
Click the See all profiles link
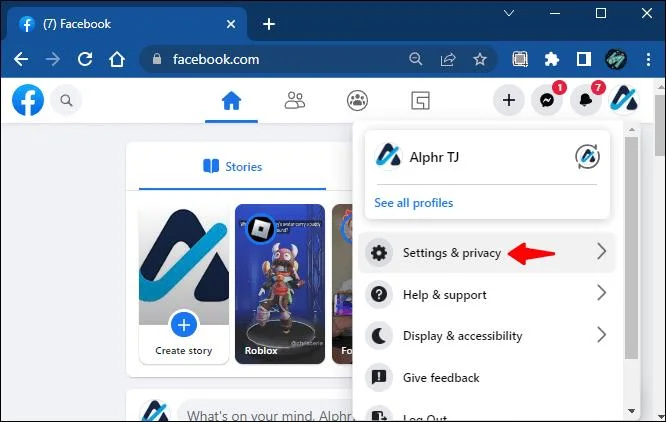point(413,203)
